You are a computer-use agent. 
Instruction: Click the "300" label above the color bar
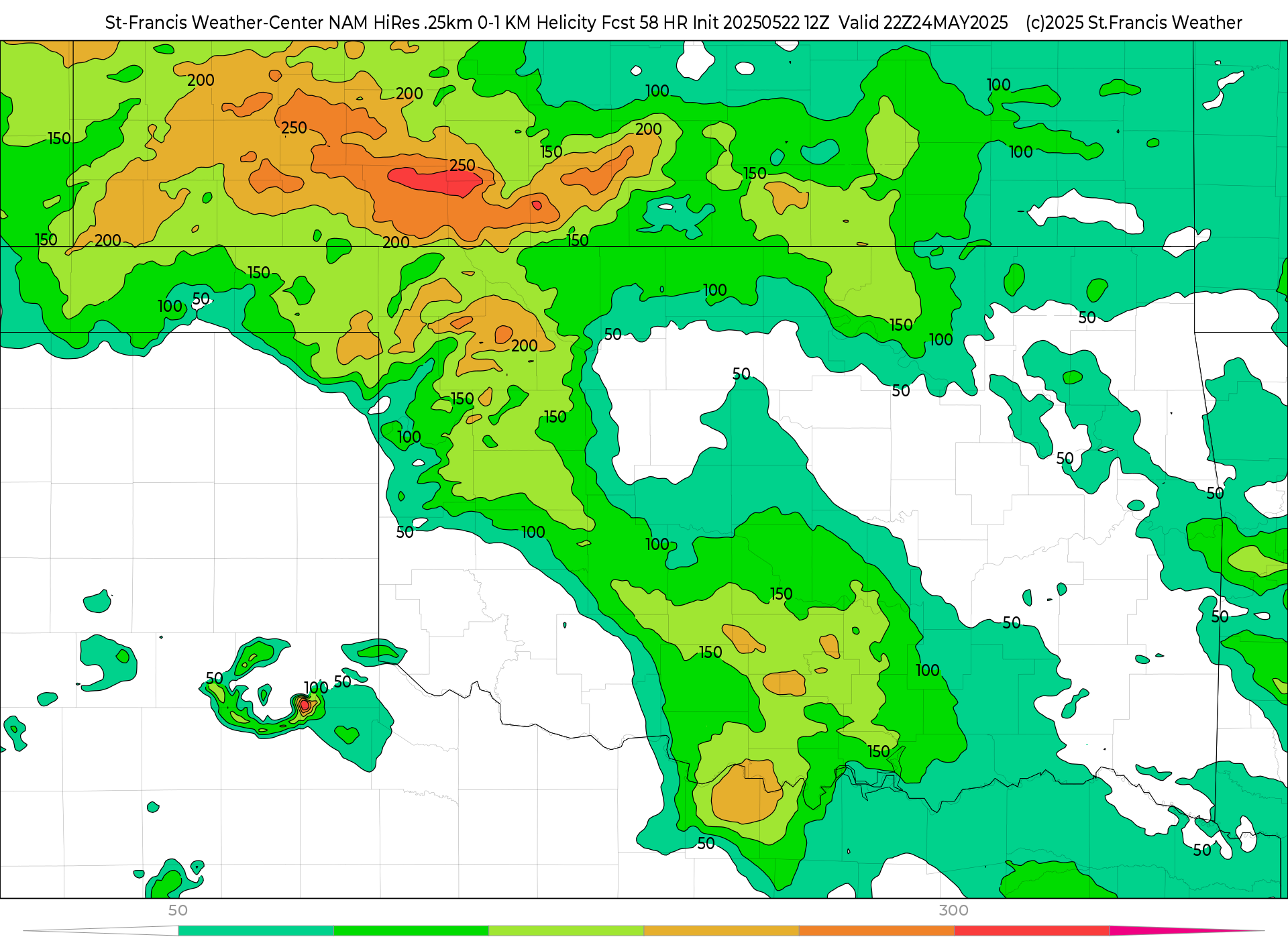tap(953, 910)
